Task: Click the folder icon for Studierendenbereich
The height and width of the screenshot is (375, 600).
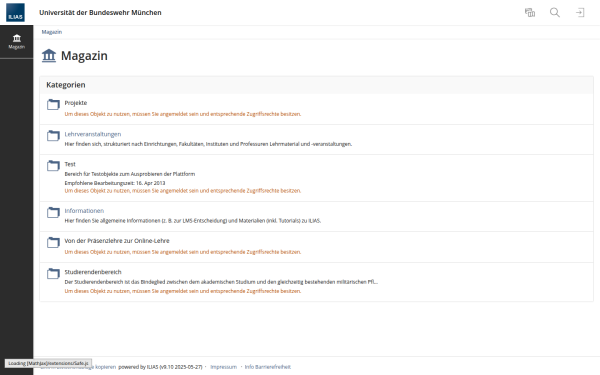Action: tap(53, 274)
